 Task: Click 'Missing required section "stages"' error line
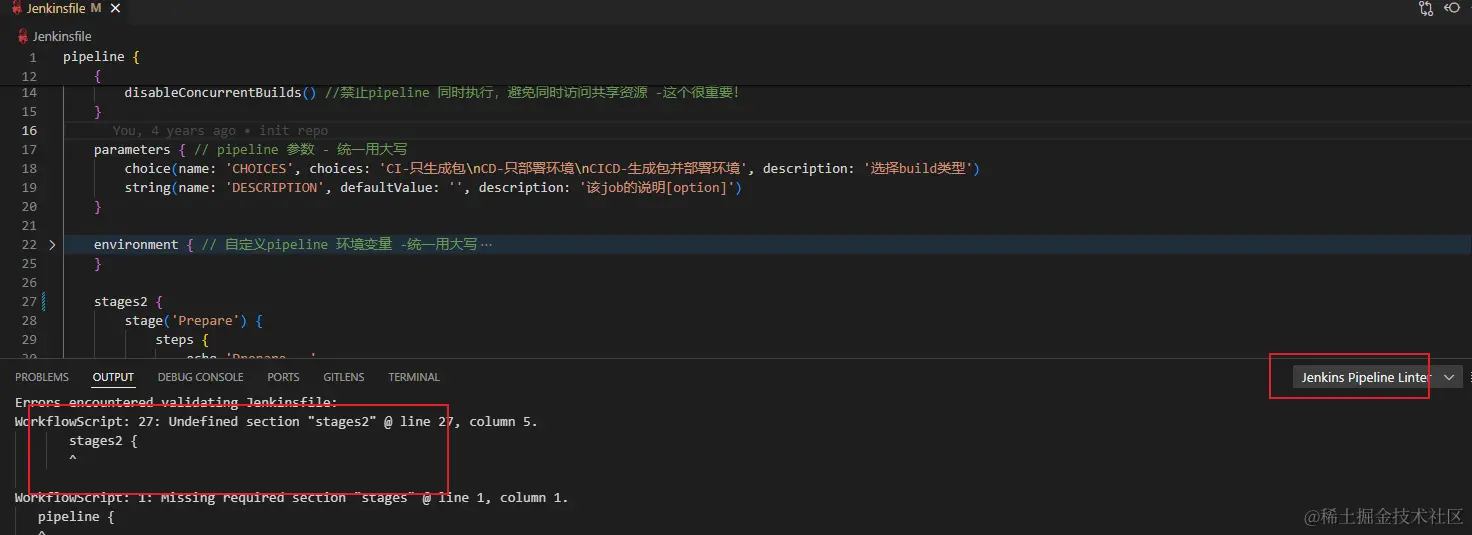click(292, 497)
